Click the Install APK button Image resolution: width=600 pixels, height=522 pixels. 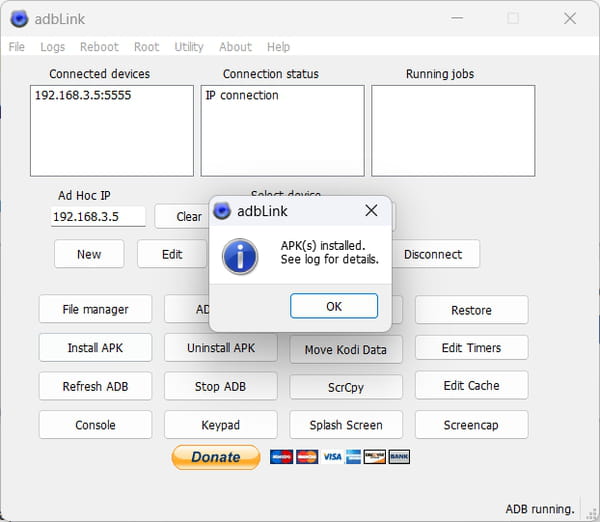[x=95, y=347]
